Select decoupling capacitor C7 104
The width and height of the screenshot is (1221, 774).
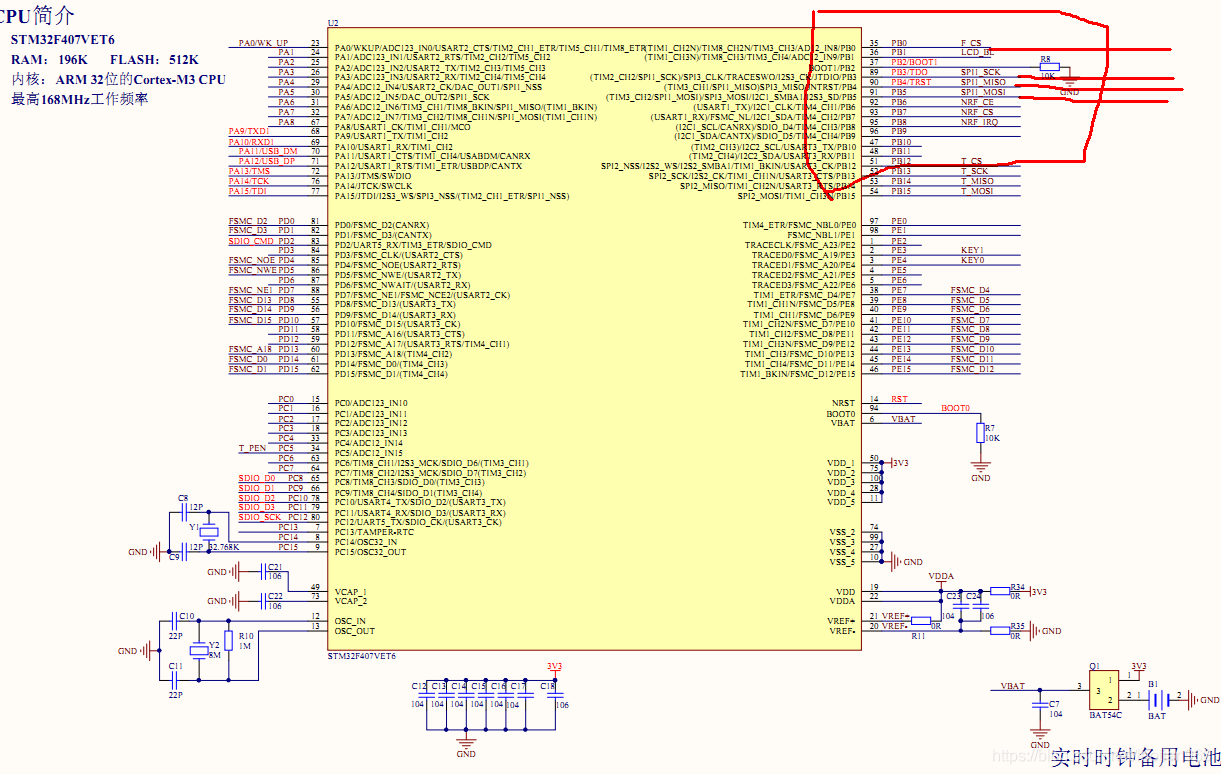click(x=1040, y=703)
